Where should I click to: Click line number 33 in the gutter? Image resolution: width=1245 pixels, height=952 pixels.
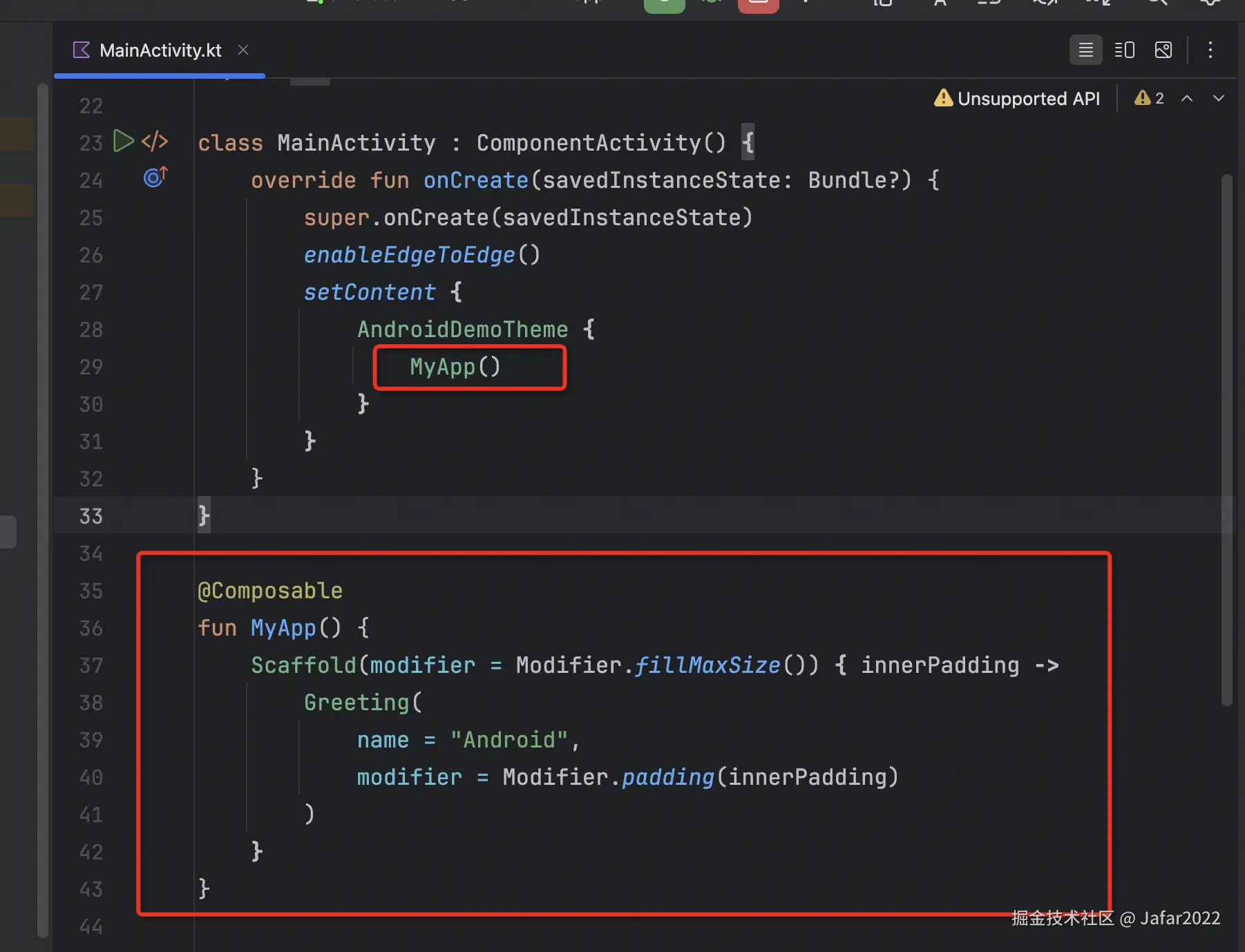[x=91, y=516]
